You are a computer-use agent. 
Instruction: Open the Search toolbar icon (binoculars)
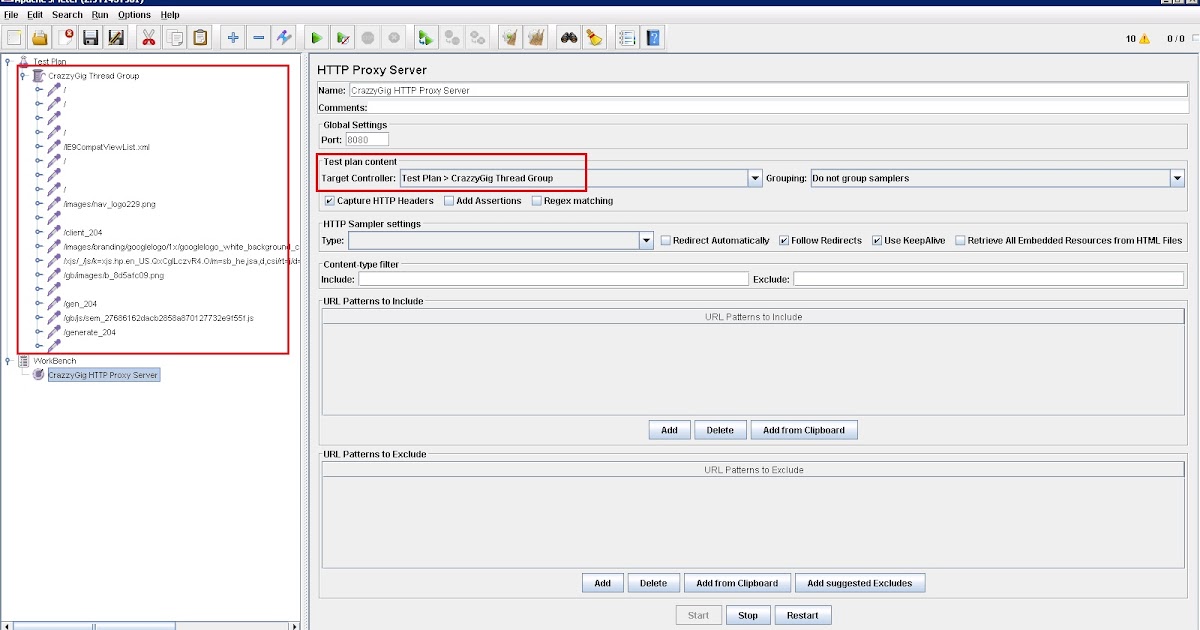pos(567,37)
